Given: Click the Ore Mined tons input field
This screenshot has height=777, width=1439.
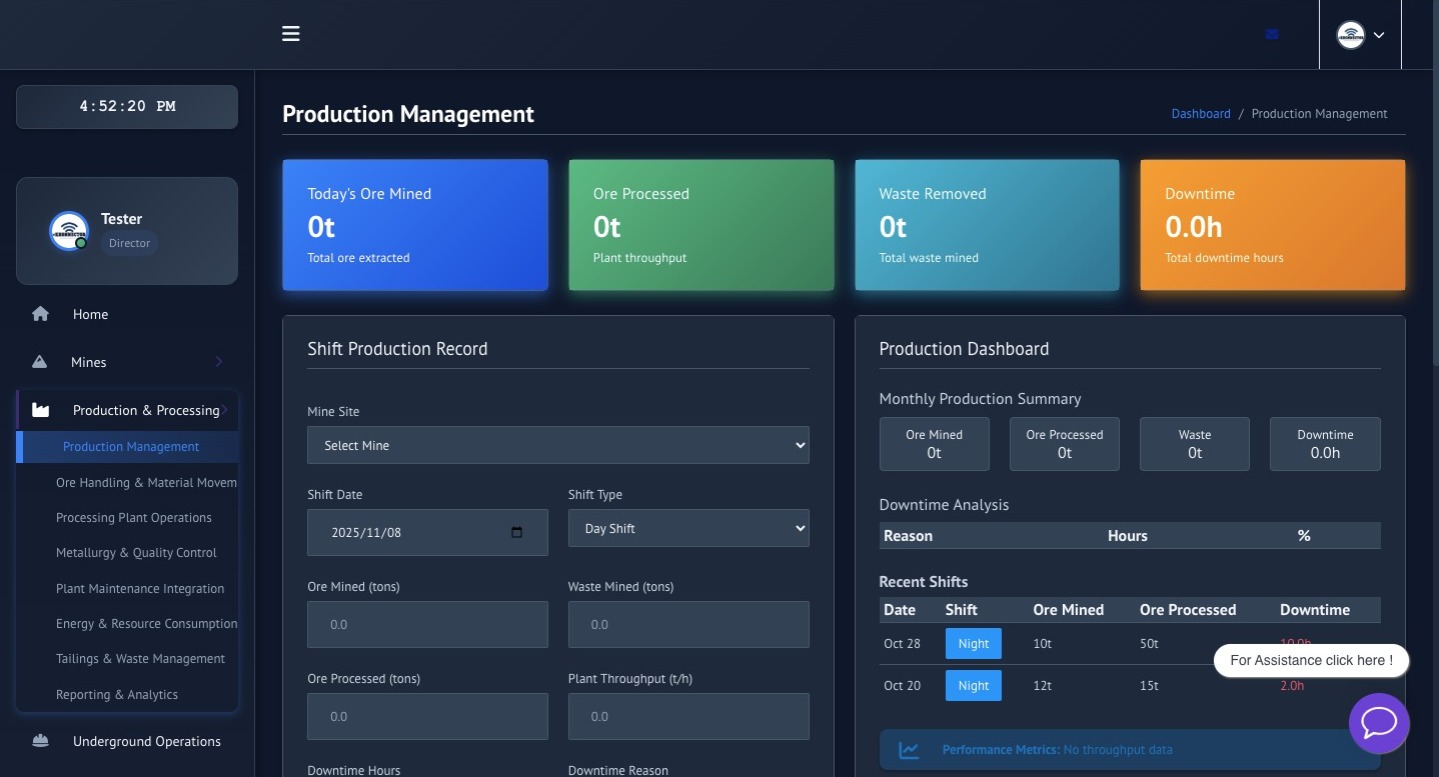Looking at the screenshot, I should pos(427,624).
